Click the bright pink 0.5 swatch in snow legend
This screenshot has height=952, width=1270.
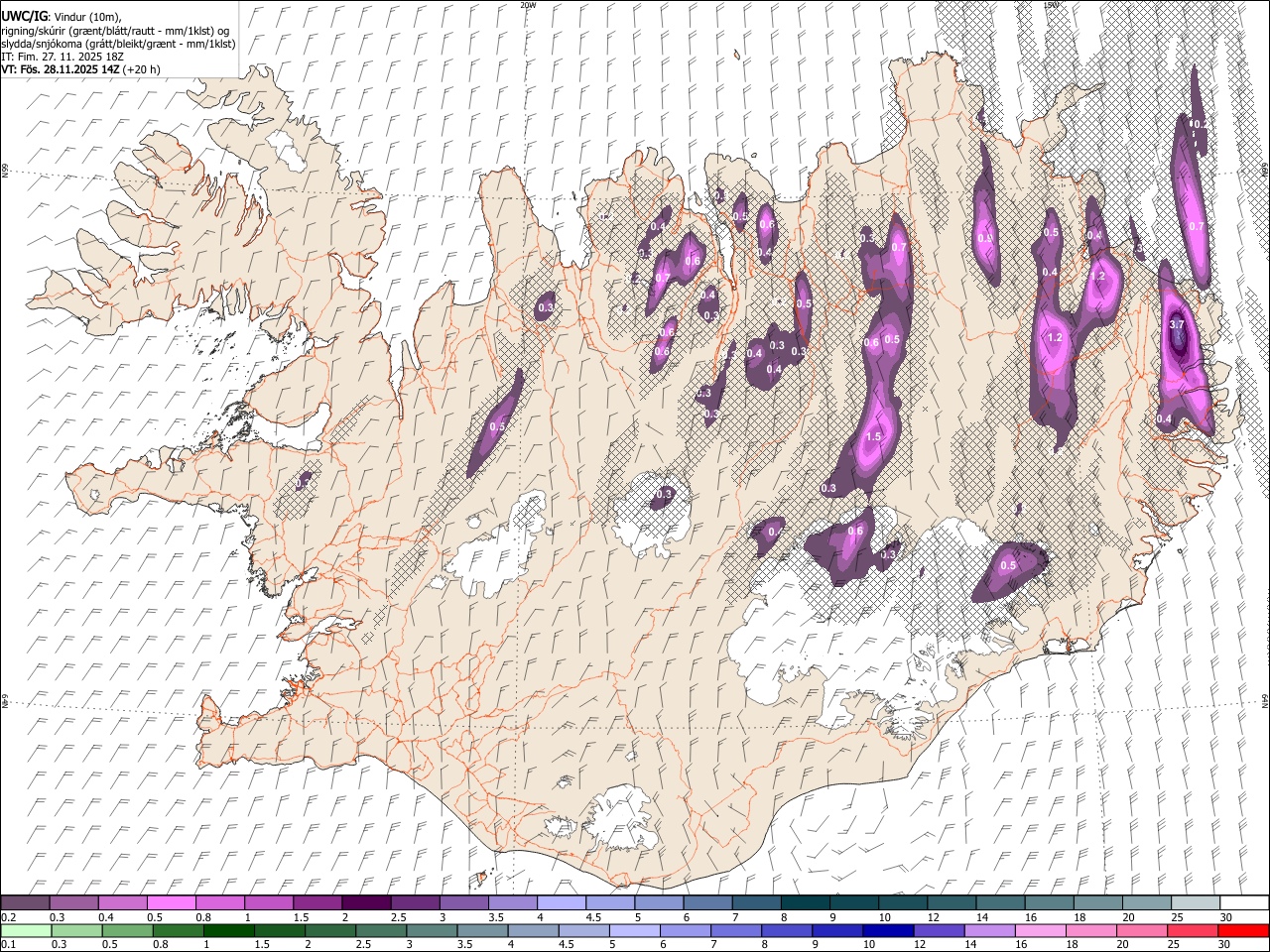click(x=171, y=903)
